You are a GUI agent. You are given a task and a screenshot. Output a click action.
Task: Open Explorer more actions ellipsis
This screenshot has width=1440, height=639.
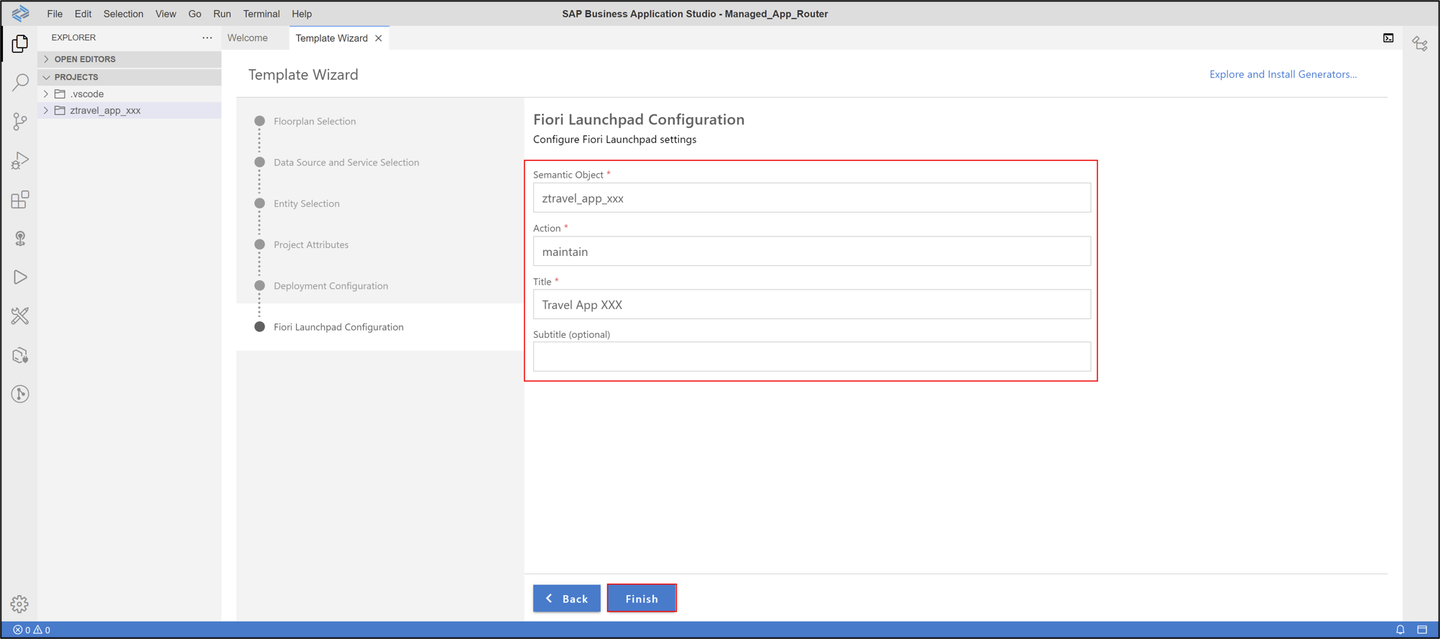coord(207,38)
